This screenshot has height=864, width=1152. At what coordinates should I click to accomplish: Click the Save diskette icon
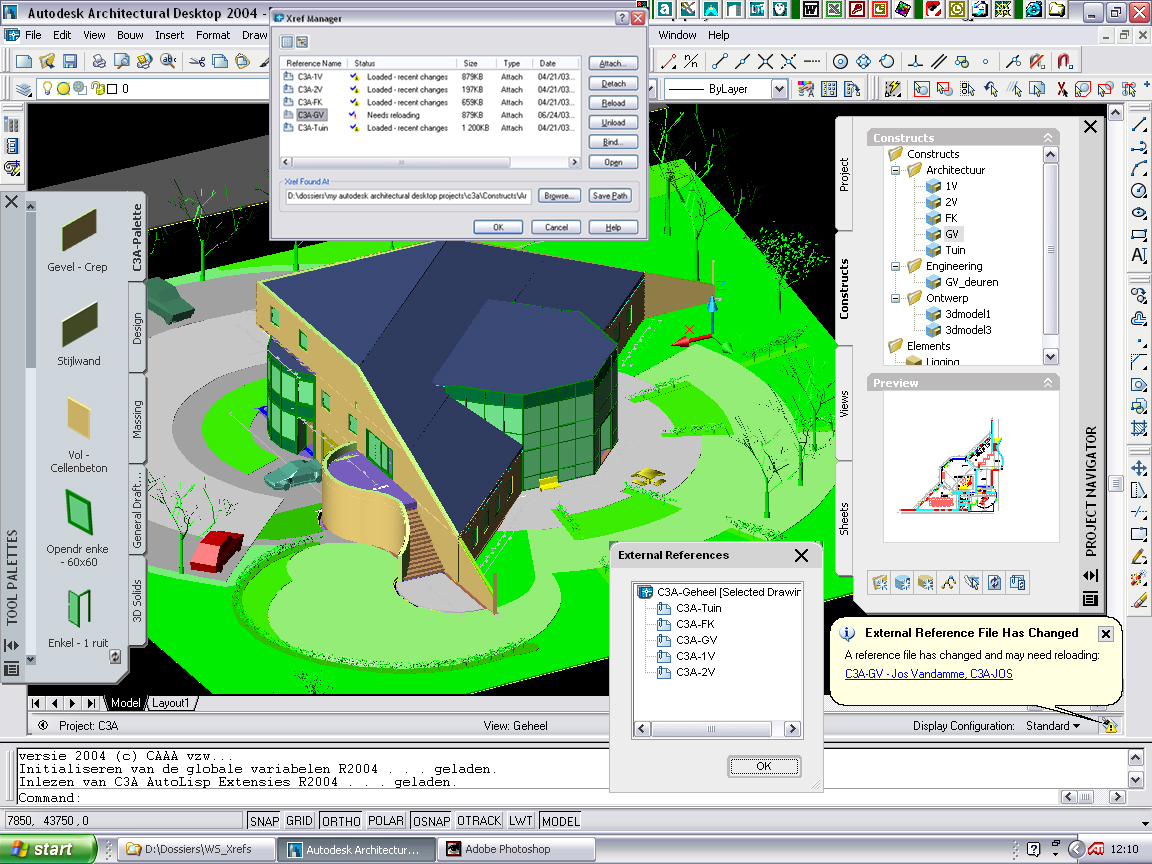pyautogui.click(x=70, y=62)
